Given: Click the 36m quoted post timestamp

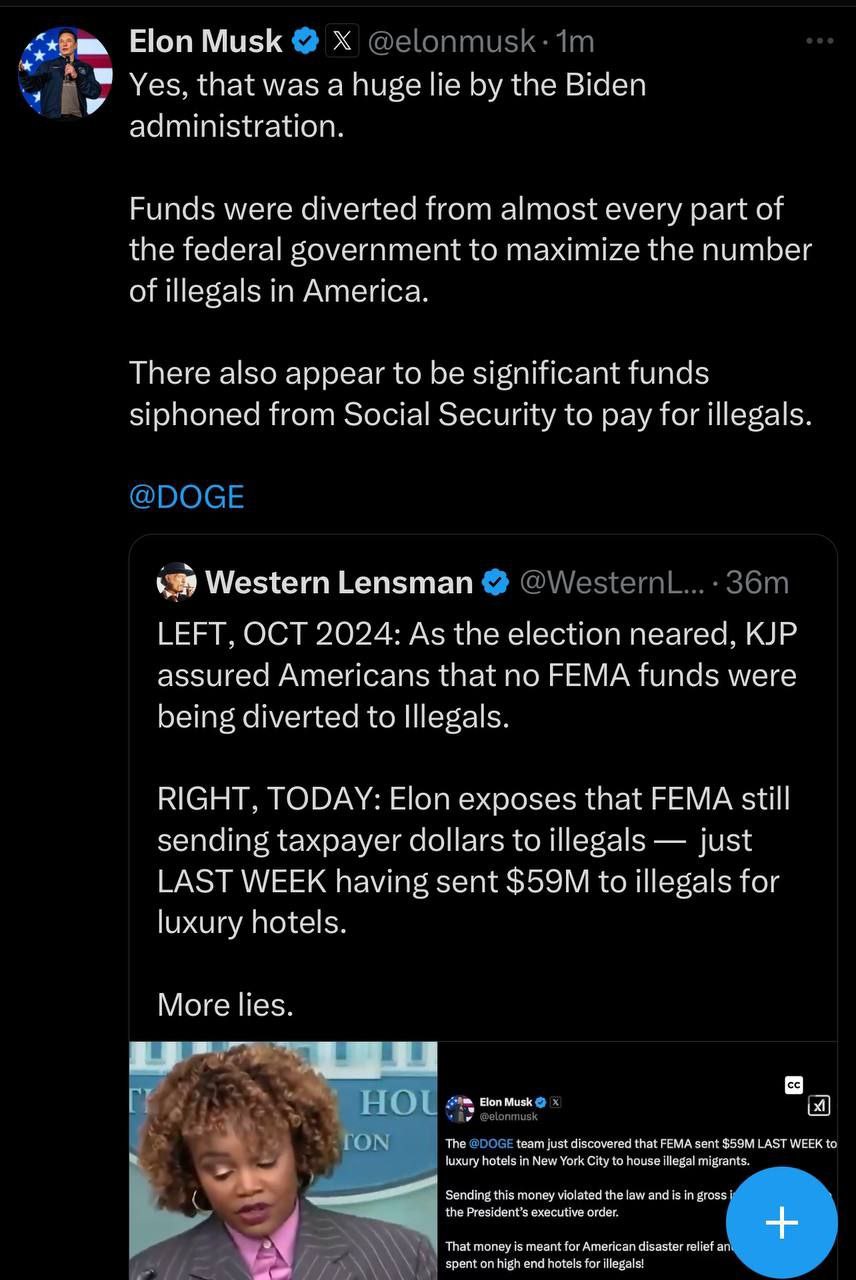Looking at the screenshot, I should (757, 582).
